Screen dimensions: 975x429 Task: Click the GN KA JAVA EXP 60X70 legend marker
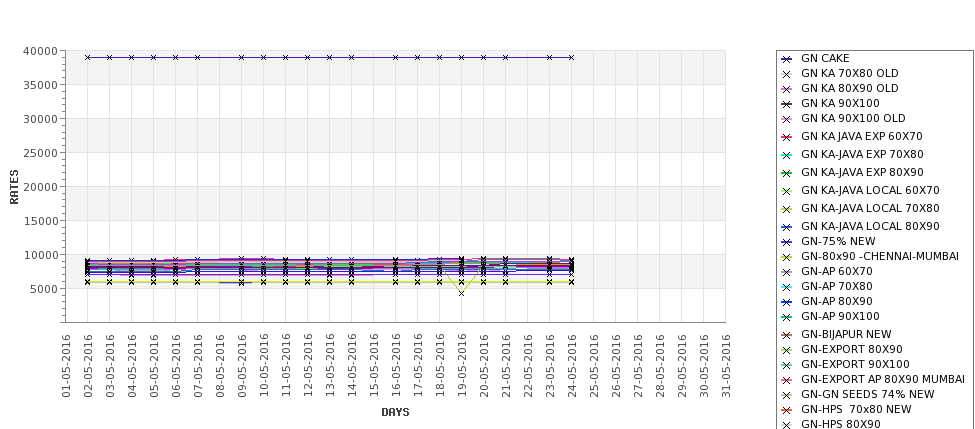point(787,137)
